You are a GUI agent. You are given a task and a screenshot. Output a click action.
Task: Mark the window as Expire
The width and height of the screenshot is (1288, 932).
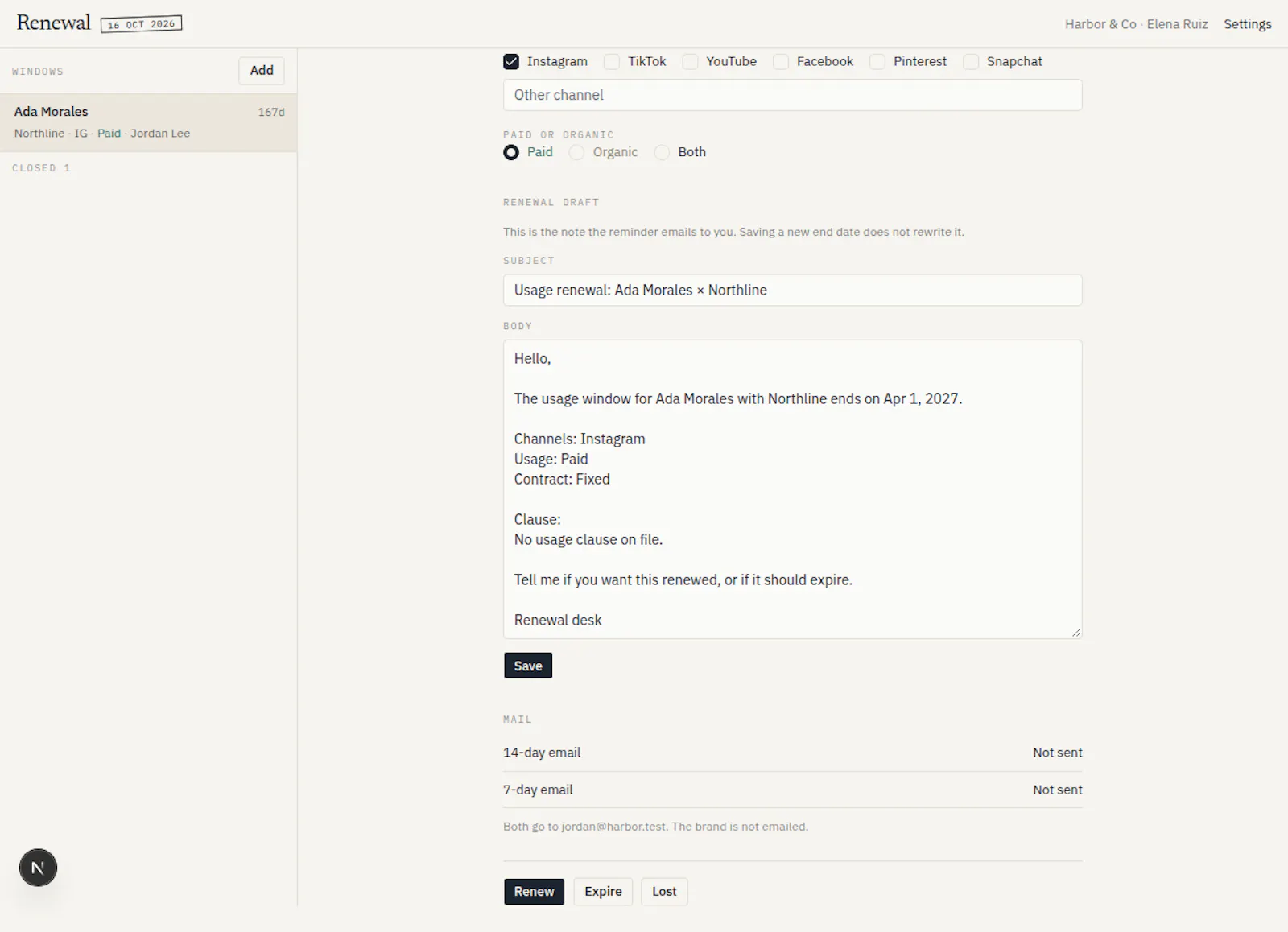coord(603,891)
